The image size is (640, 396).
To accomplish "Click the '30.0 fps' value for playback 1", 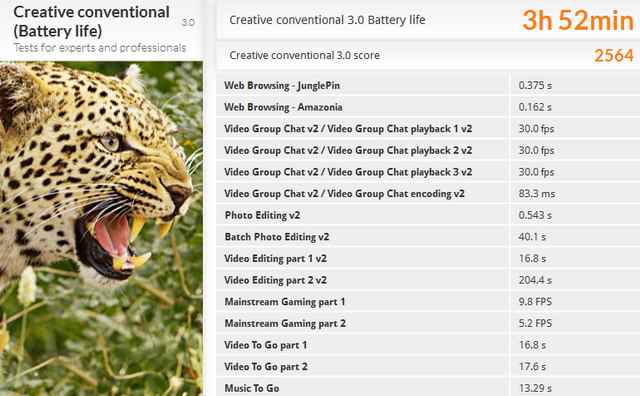I will tap(536, 129).
